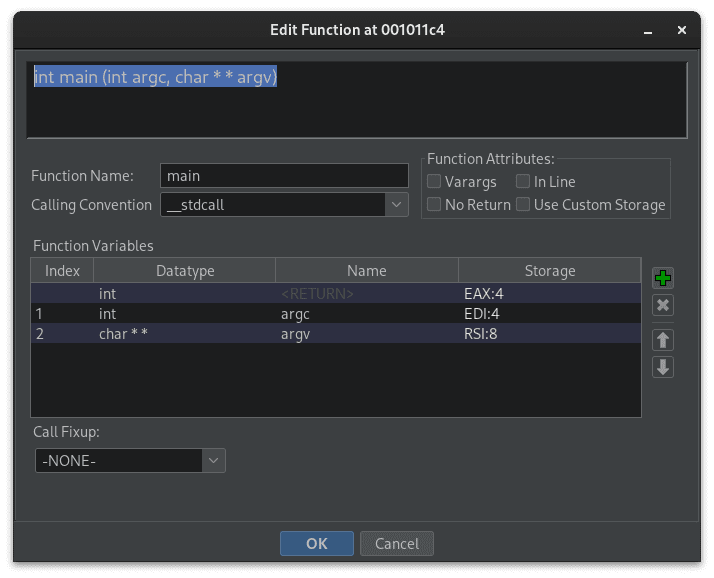The width and height of the screenshot is (714, 578).
Task: Add a new function parameter with plus icon
Action: 663,278
